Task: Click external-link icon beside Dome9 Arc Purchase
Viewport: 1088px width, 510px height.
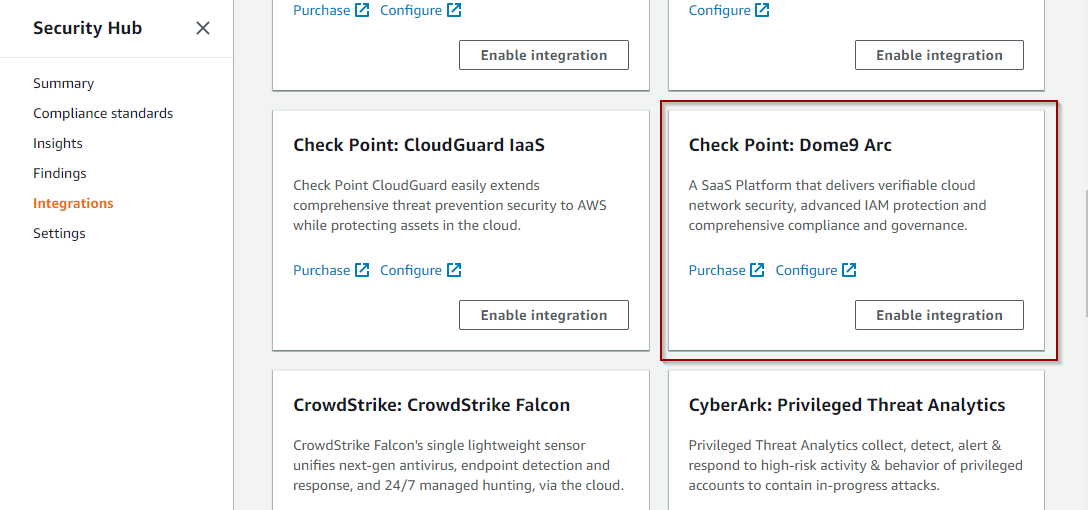Action: [x=758, y=270]
